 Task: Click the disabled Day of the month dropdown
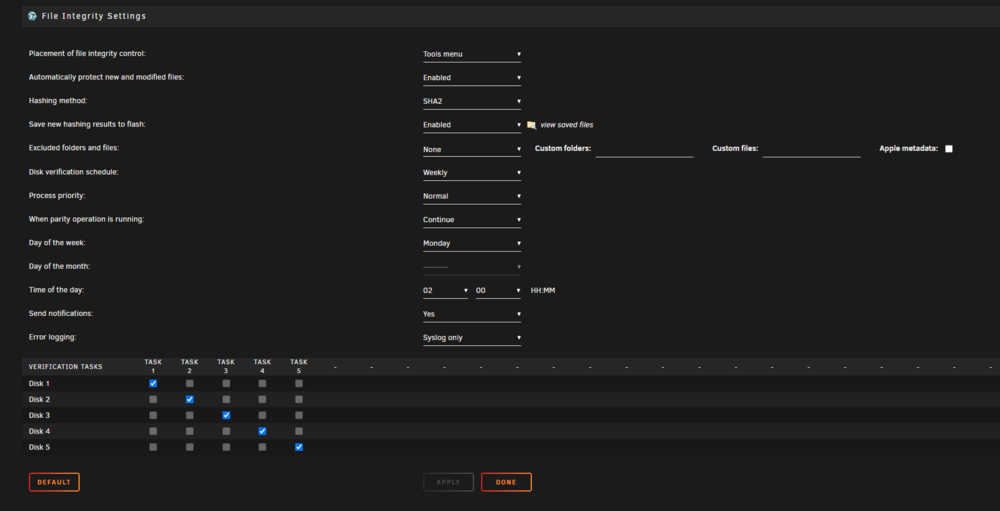point(472,267)
